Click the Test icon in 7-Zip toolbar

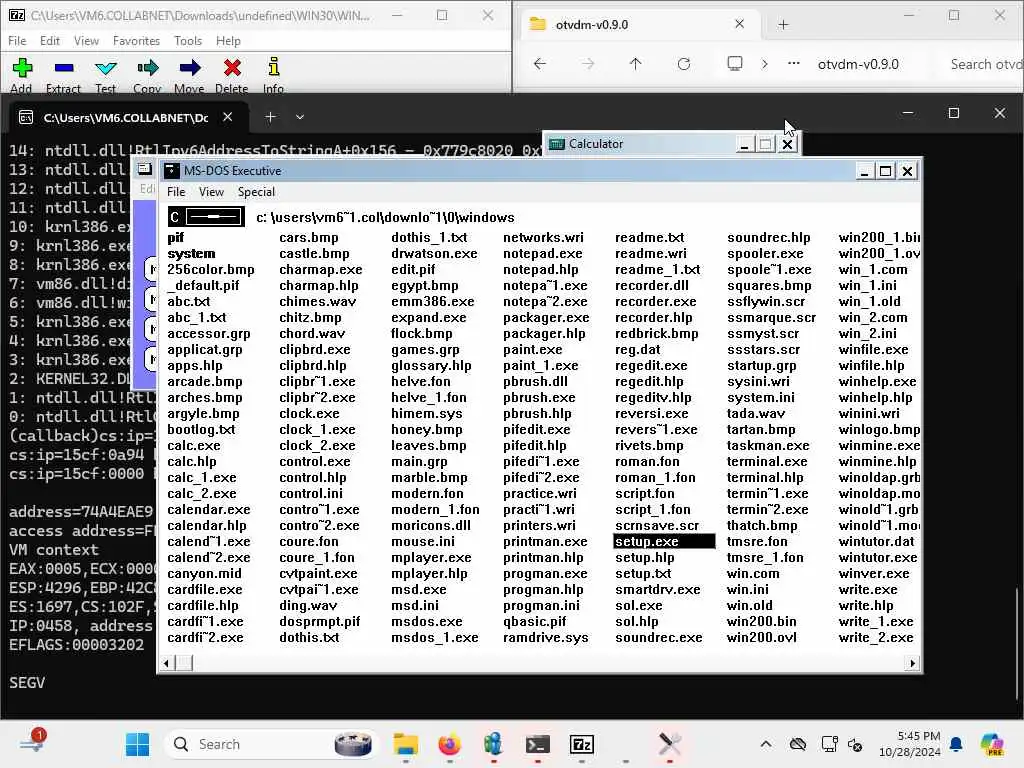(105, 67)
